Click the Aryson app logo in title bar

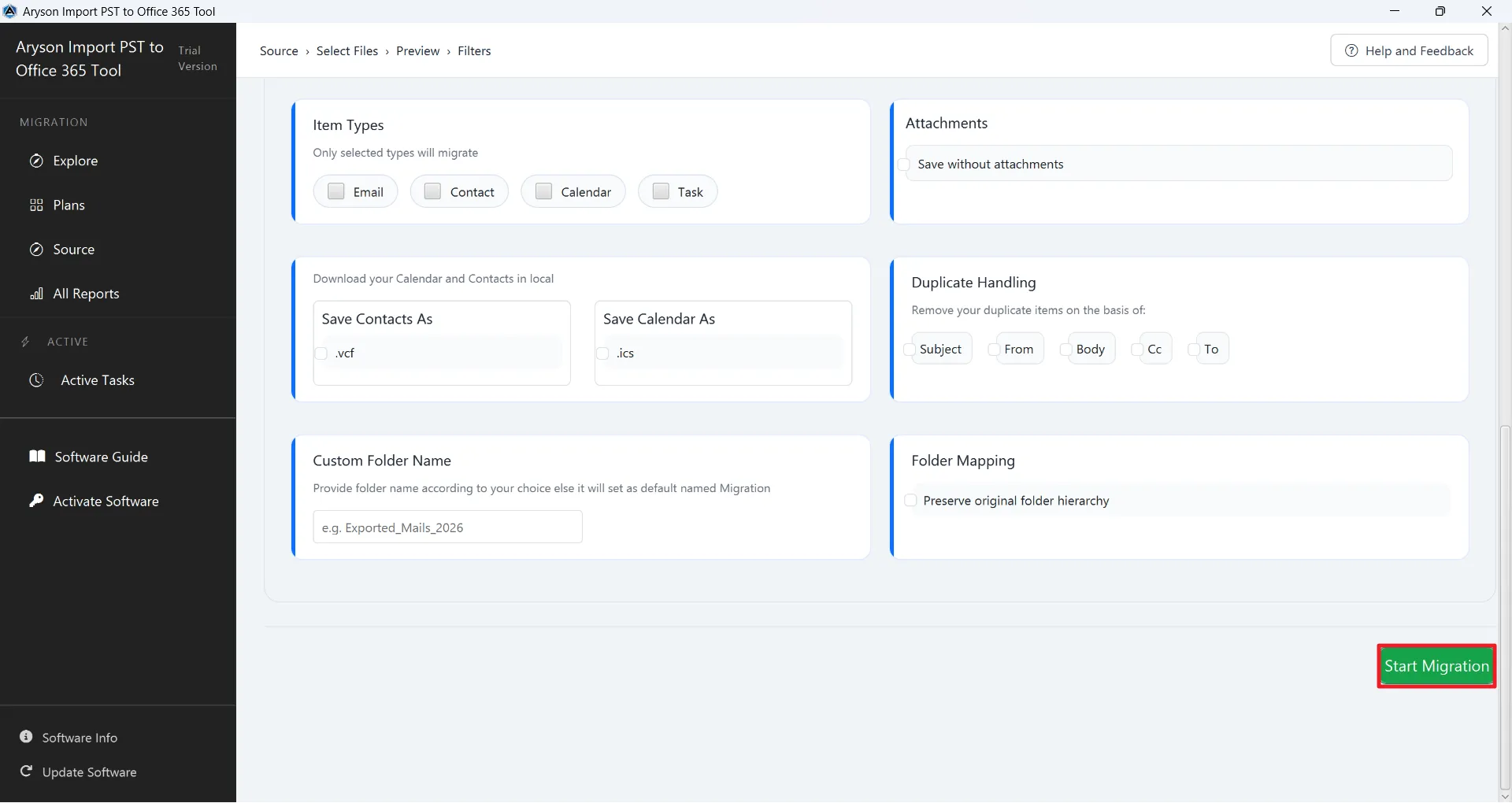(x=10, y=11)
